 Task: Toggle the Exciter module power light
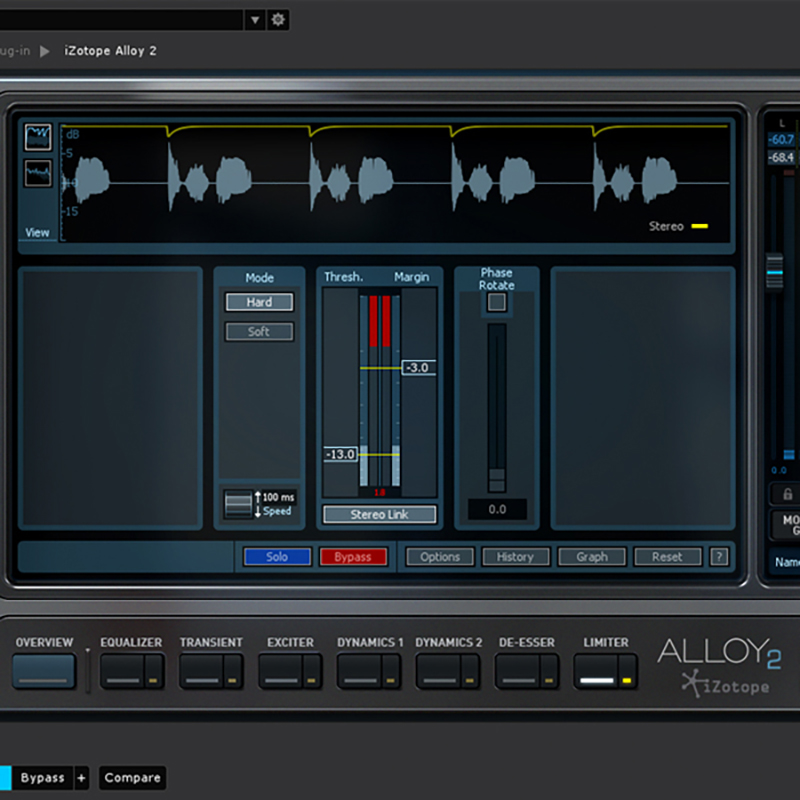(311, 671)
